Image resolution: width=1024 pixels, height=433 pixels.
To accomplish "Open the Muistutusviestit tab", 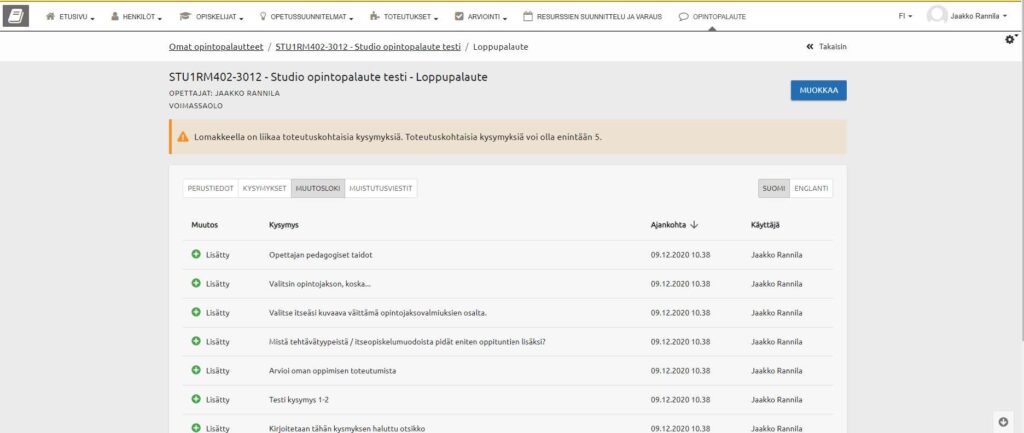I will (380, 188).
